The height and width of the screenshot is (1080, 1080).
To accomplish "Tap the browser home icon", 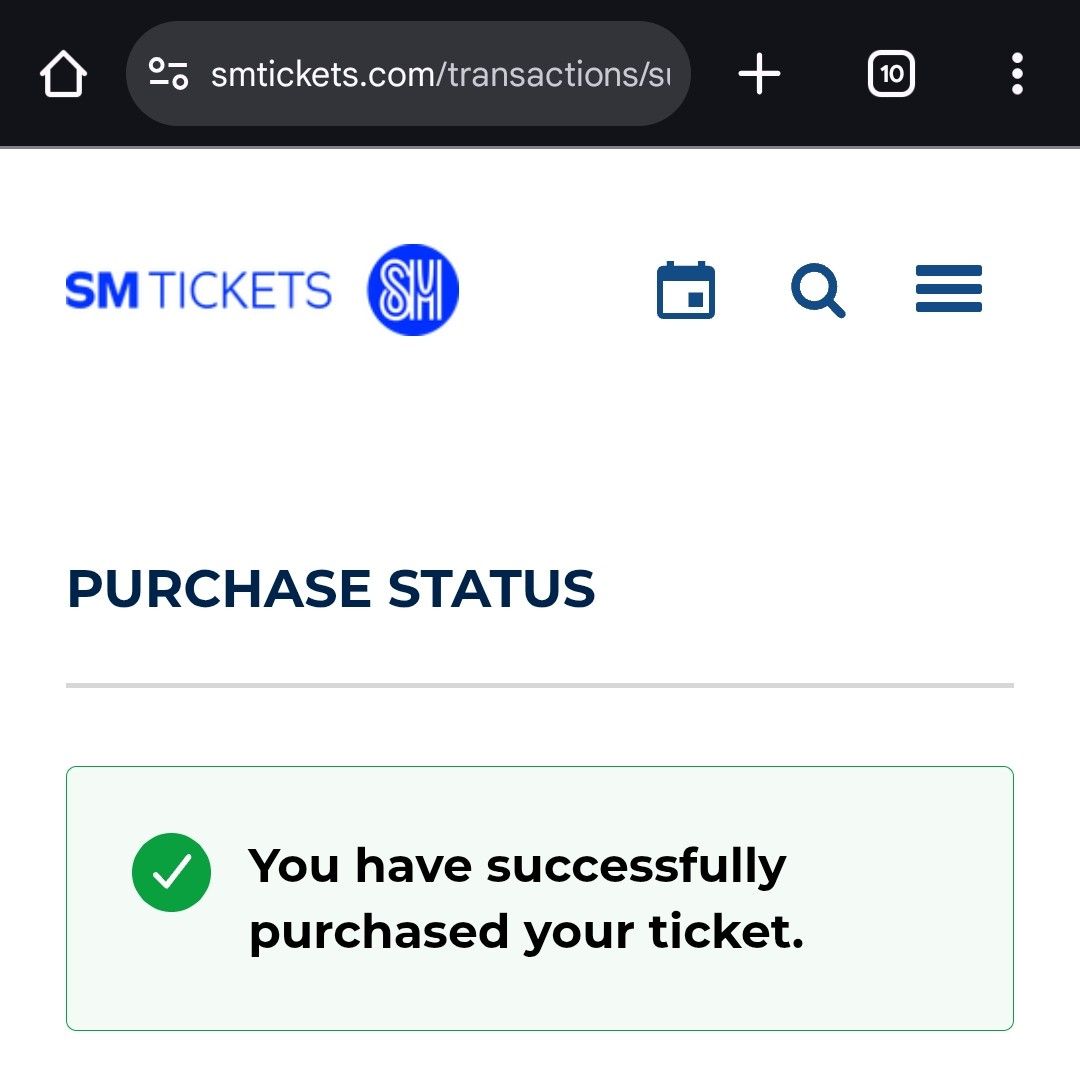I will point(63,75).
